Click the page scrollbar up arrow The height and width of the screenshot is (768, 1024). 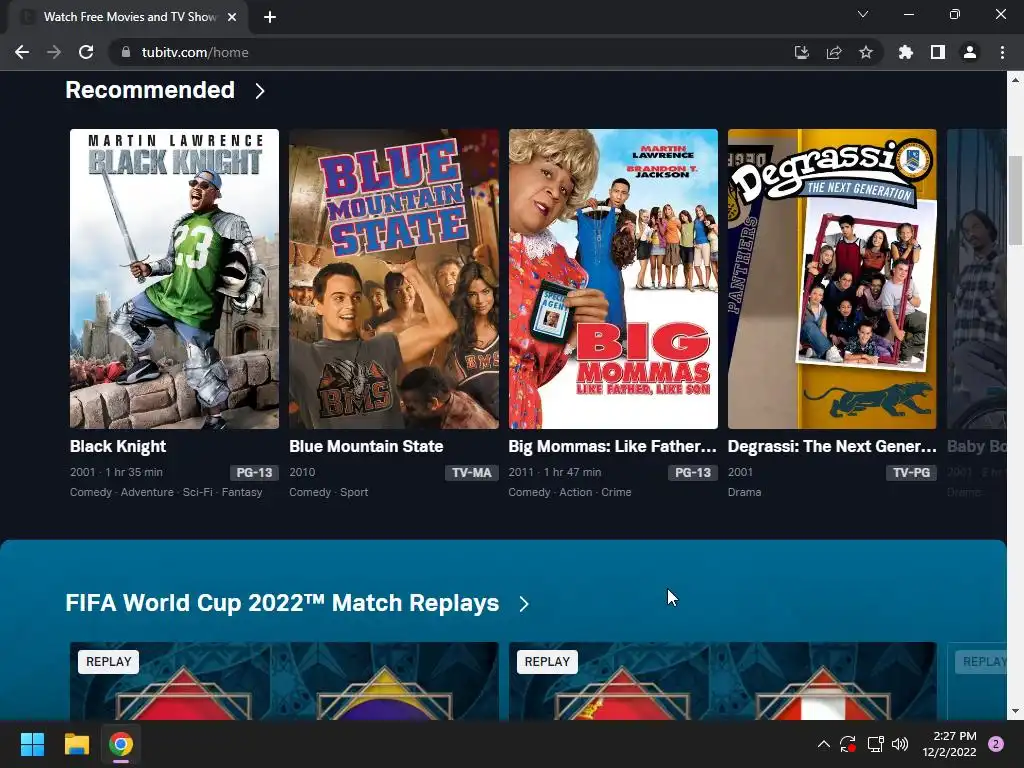[x=1016, y=80]
